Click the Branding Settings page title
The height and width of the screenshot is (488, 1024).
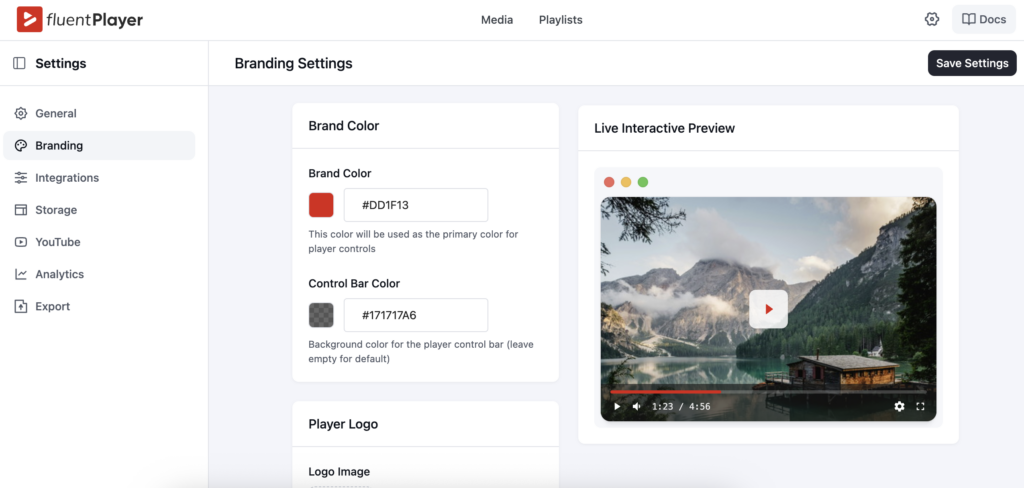click(294, 63)
